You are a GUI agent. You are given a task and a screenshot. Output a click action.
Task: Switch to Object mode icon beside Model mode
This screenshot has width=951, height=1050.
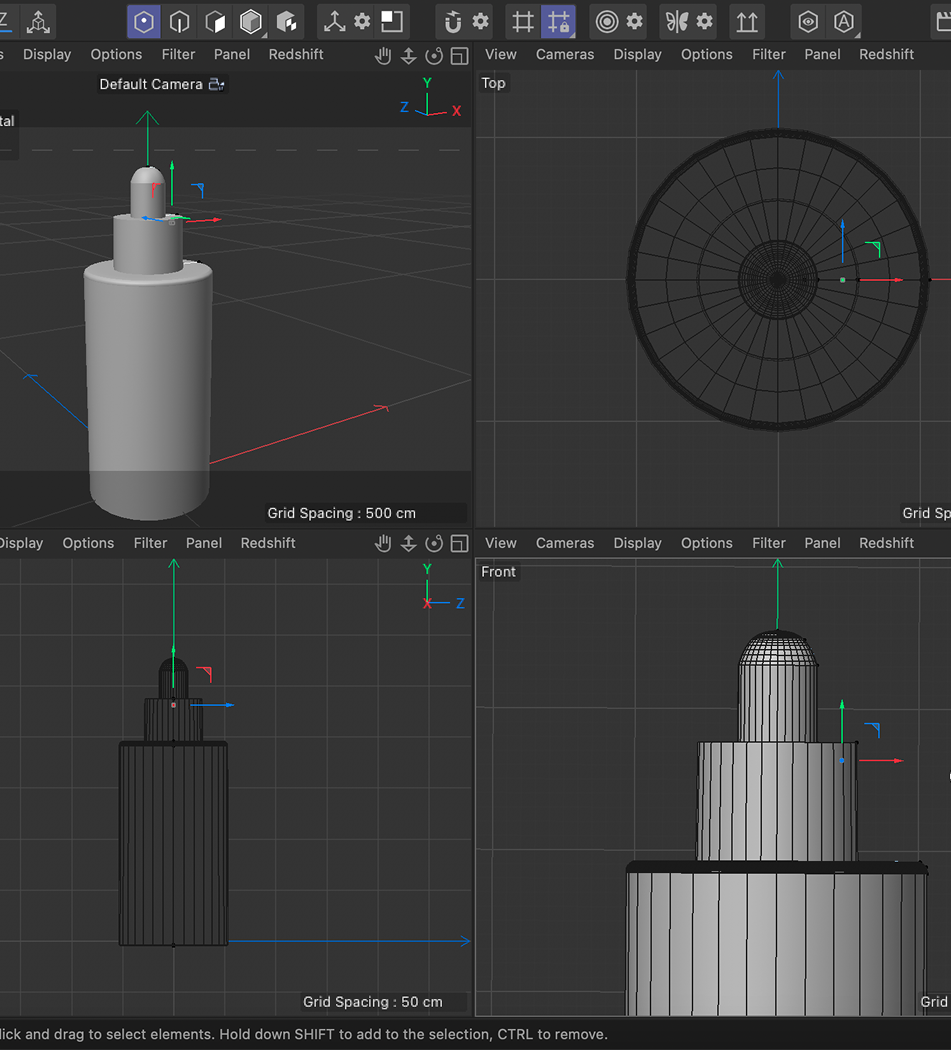pyautogui.click(x=179, y=22)
